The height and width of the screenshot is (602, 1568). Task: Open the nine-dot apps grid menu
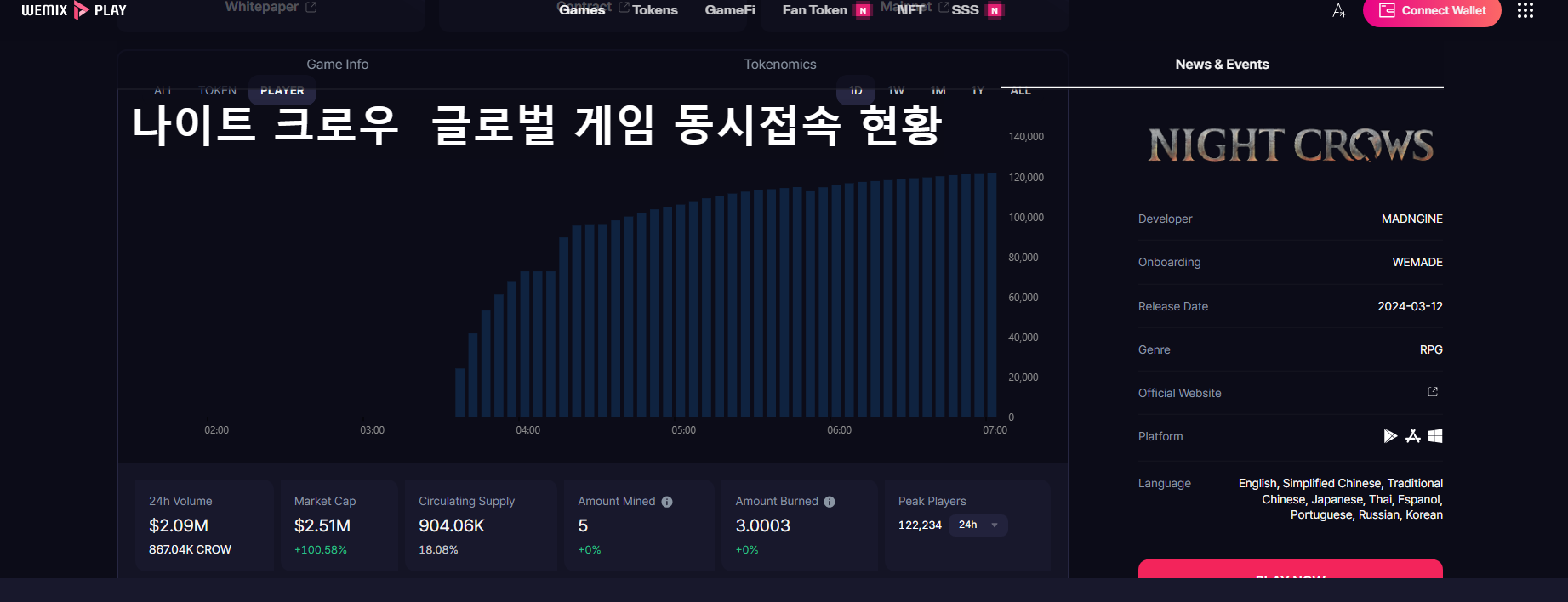click(x=1525, y=10)
